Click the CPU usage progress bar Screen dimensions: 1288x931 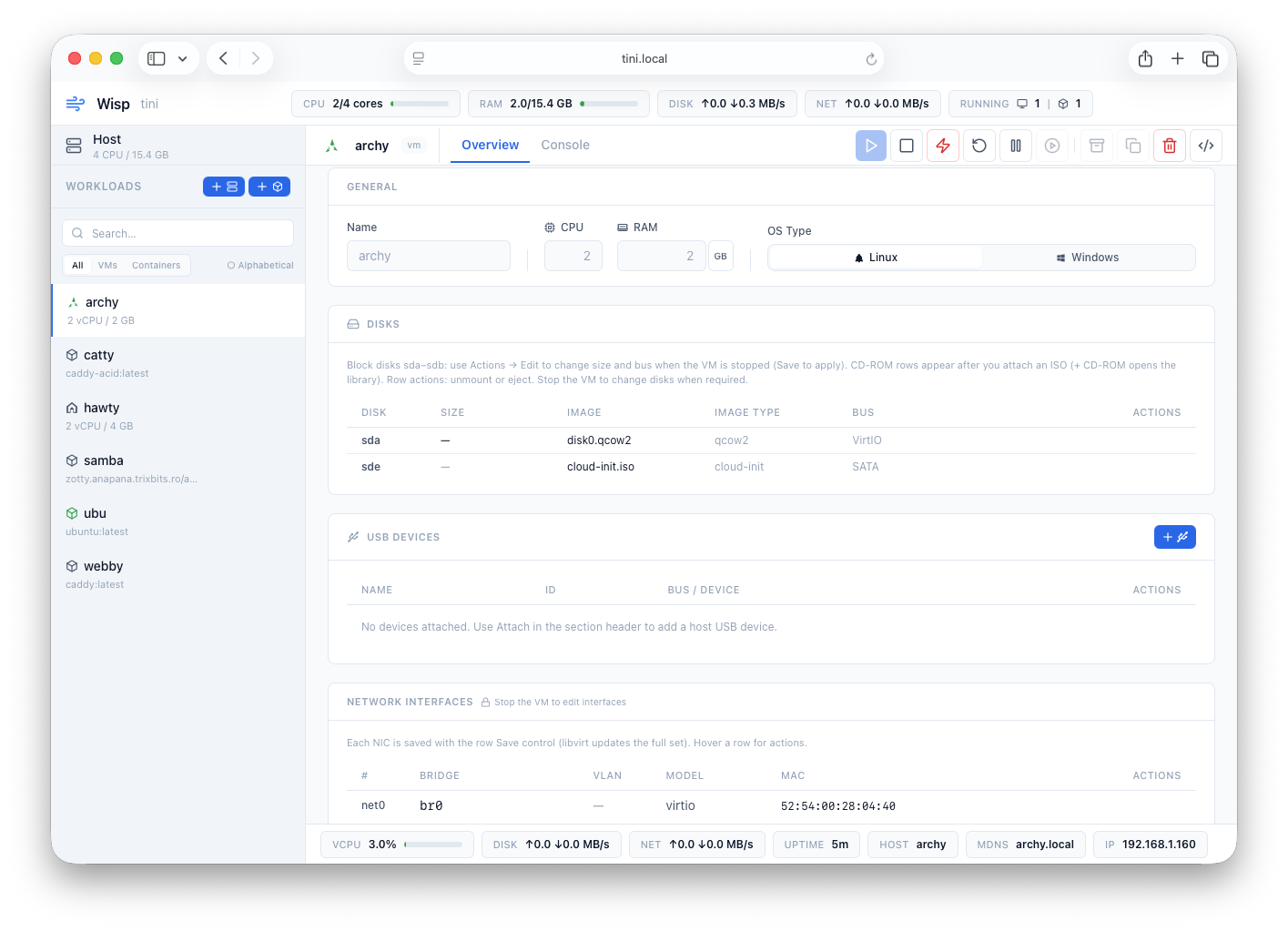pos(420,104)
